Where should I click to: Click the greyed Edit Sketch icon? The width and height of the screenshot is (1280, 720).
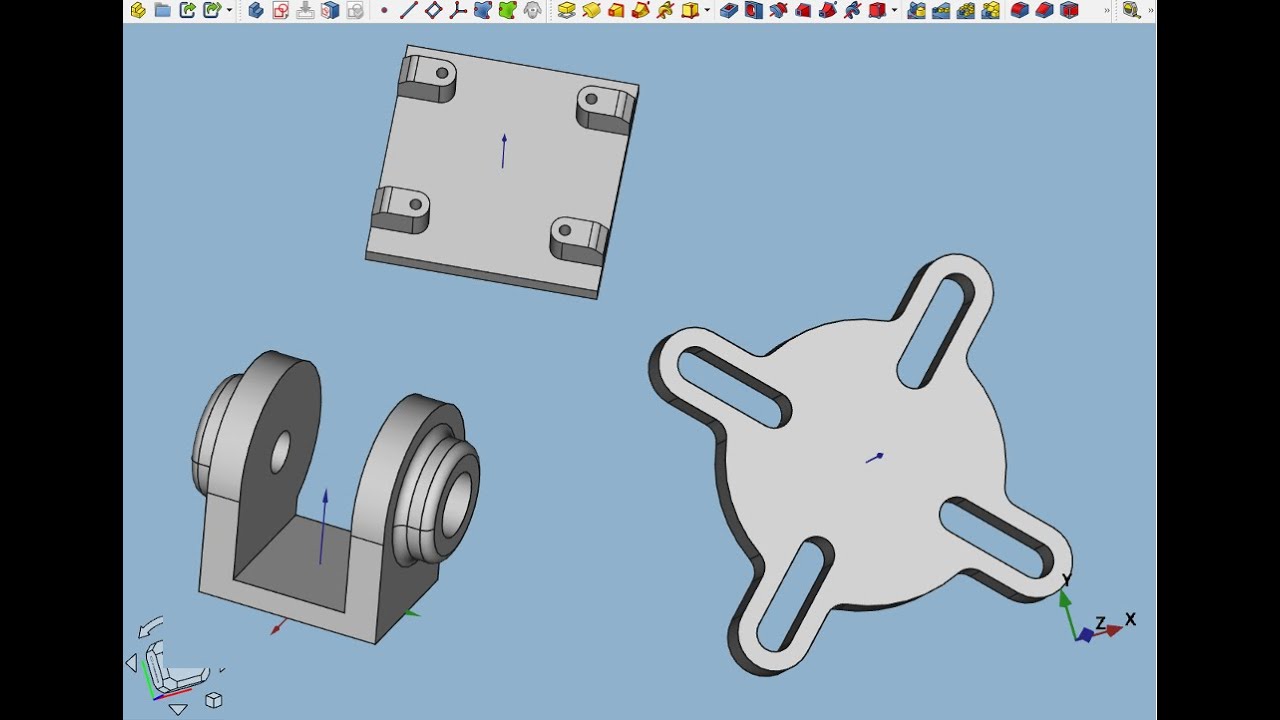(306, 10)
